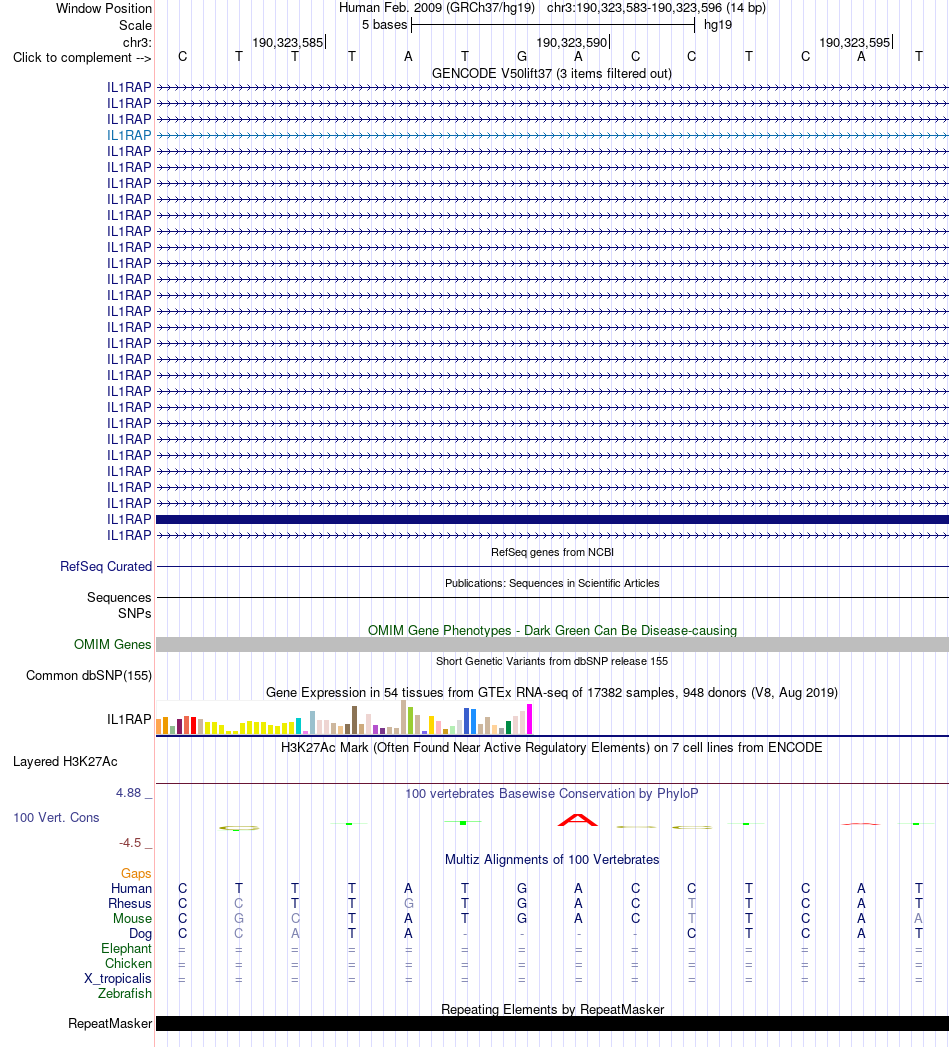
Task: Click the GTEx tissue expression bar chart
Action: [344, 718]
